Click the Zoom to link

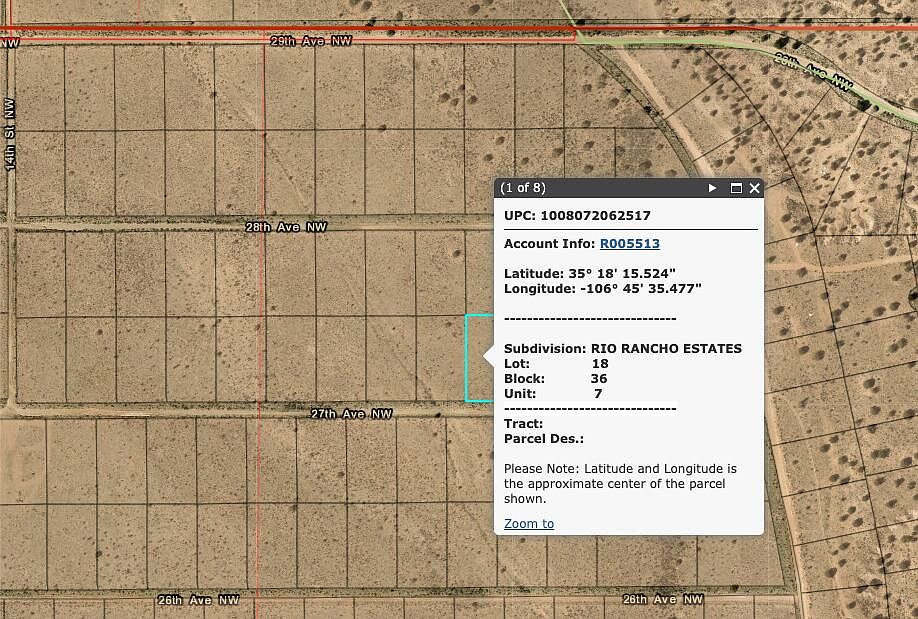529,524
